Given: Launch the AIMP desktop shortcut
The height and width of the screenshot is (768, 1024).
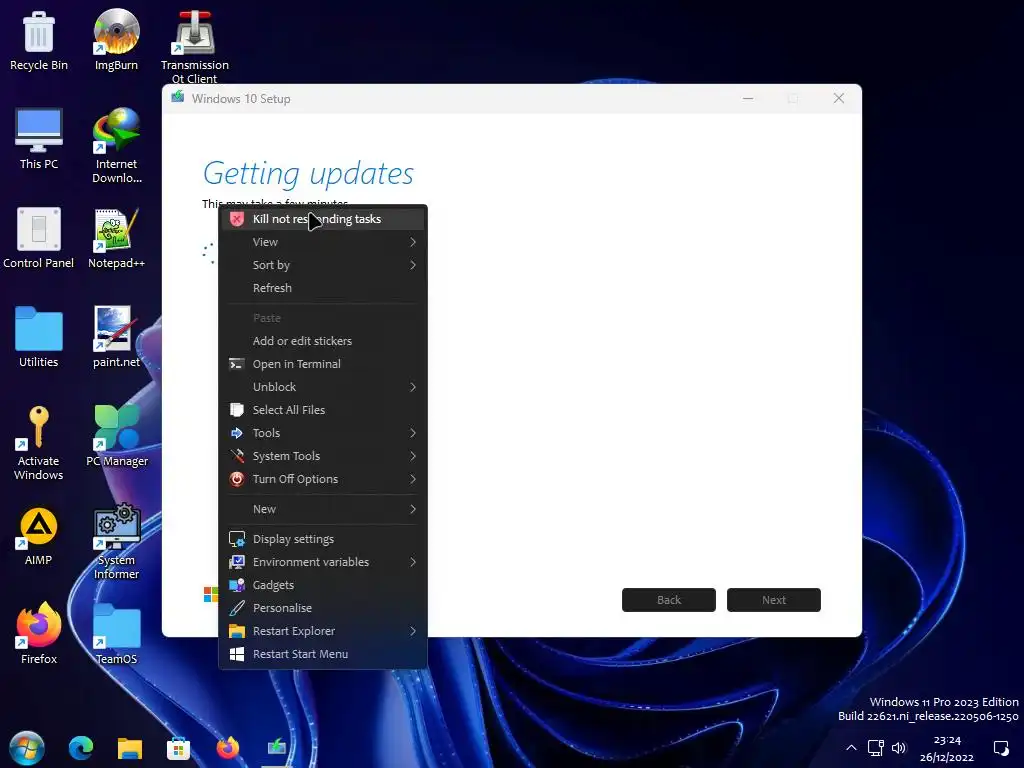Looking at the screenshot, I should click(39, 536).
